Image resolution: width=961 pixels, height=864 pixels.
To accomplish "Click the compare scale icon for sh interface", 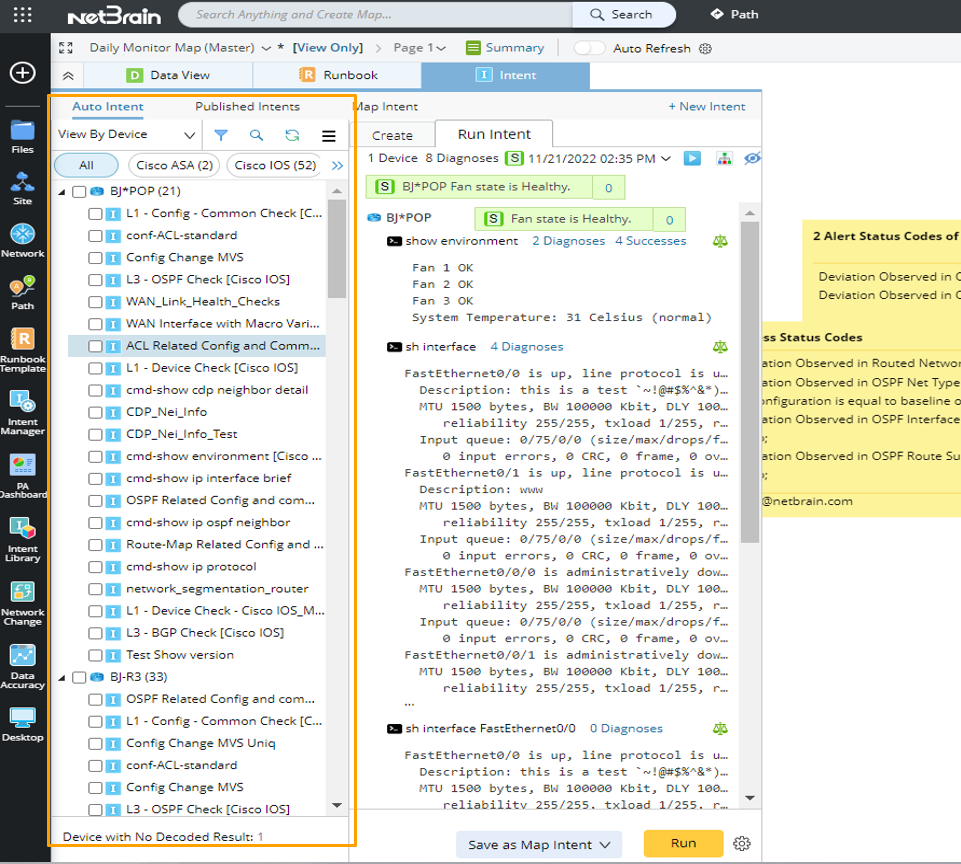I will point(720,347).
